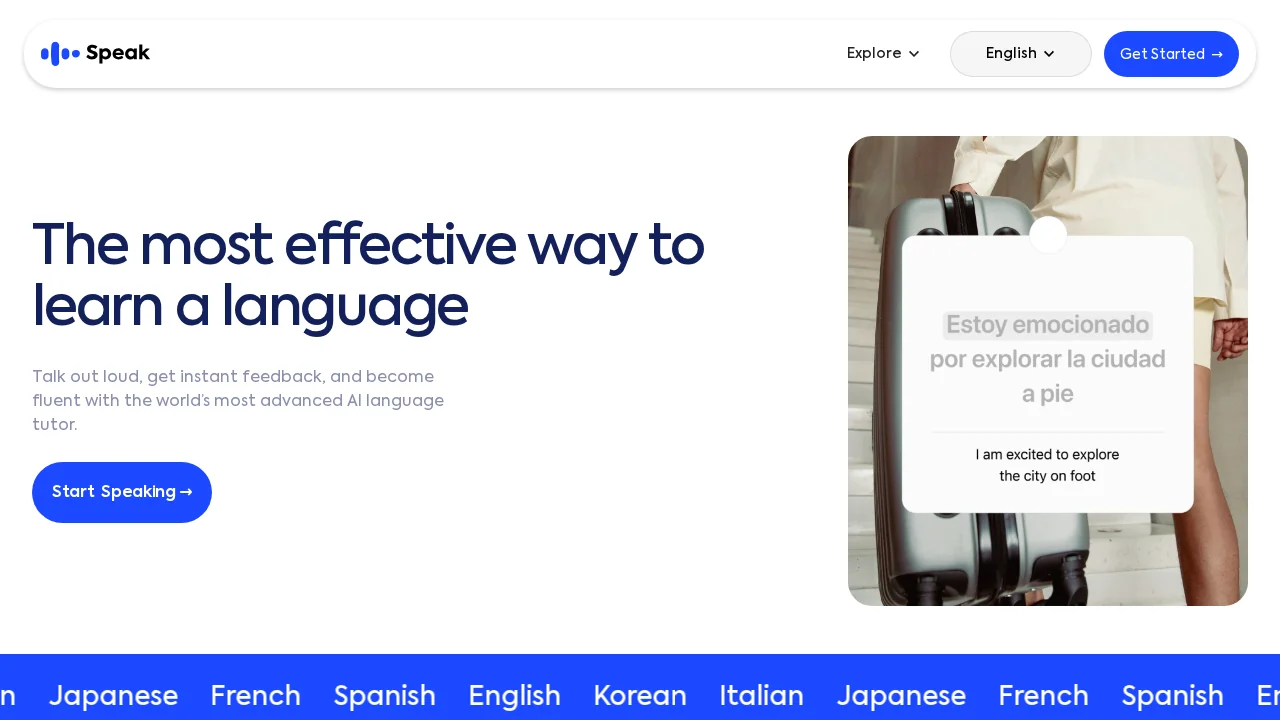Click the chevron icon next to Explore
1280x720 pixels.
tap(914, 54)
